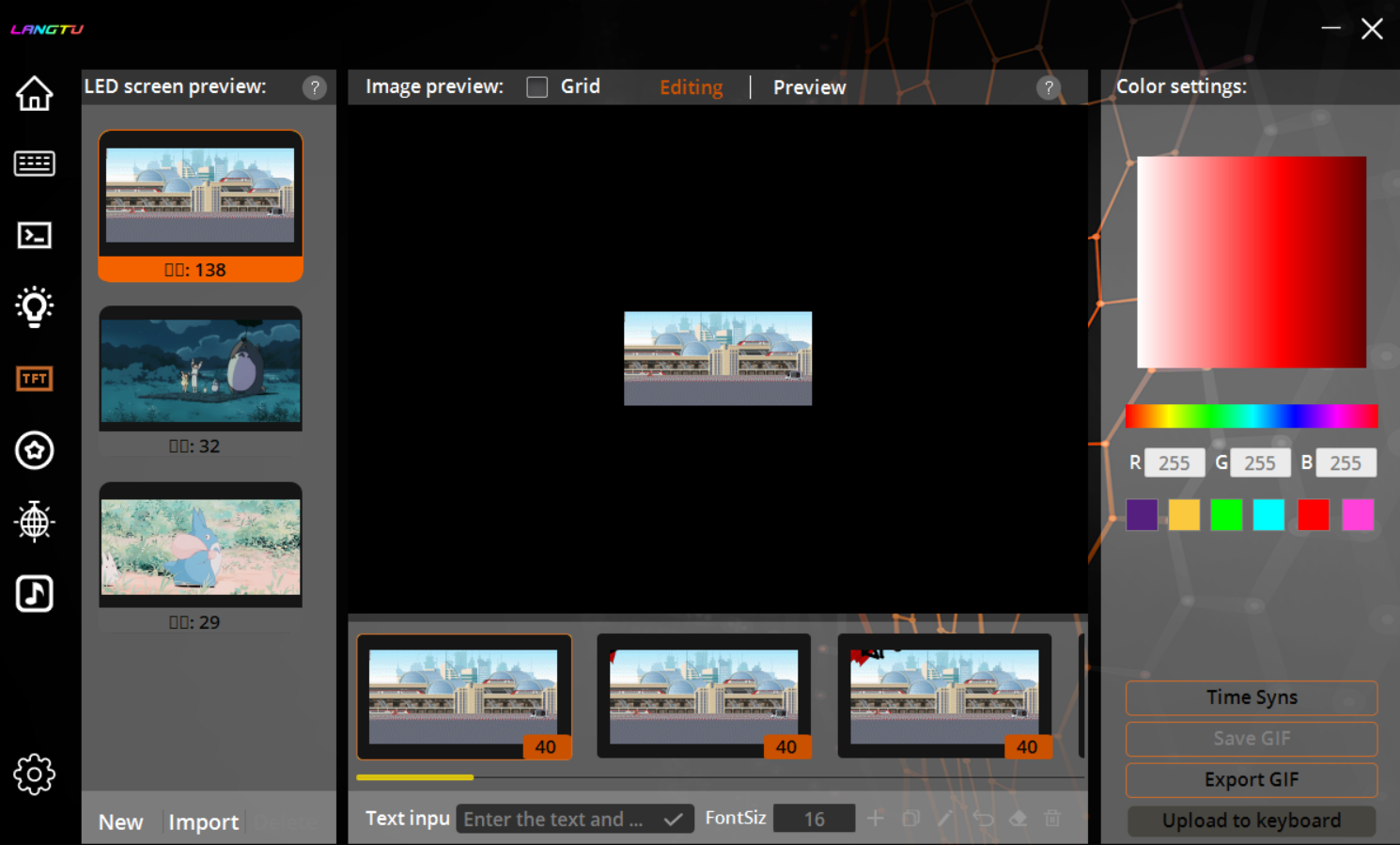Open the disco ball globe icon
Viewport: 1400px width, 845px height.
pos(34,522)
